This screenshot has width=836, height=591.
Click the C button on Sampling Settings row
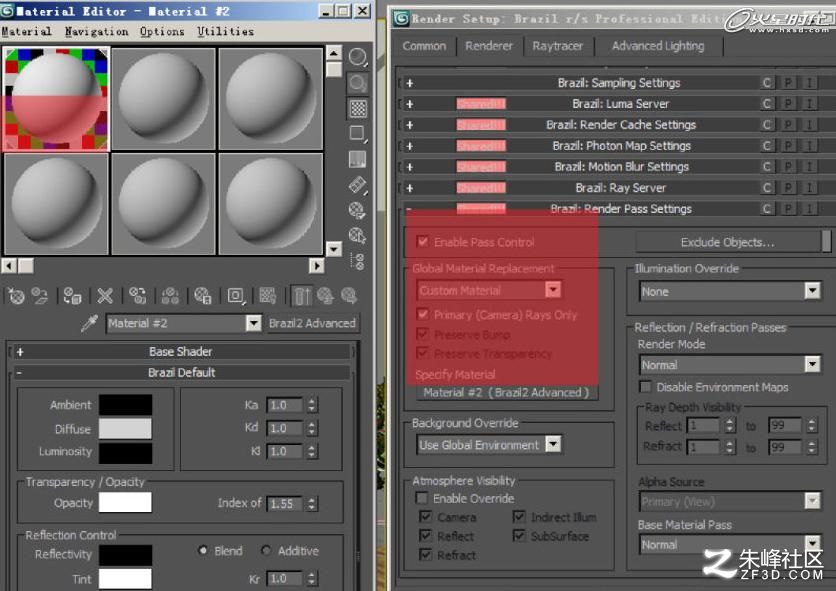(767, 83)
